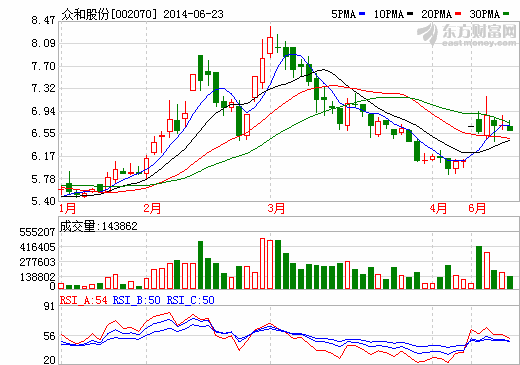Click the 91 RSI axis label

(x=49, y=306)
